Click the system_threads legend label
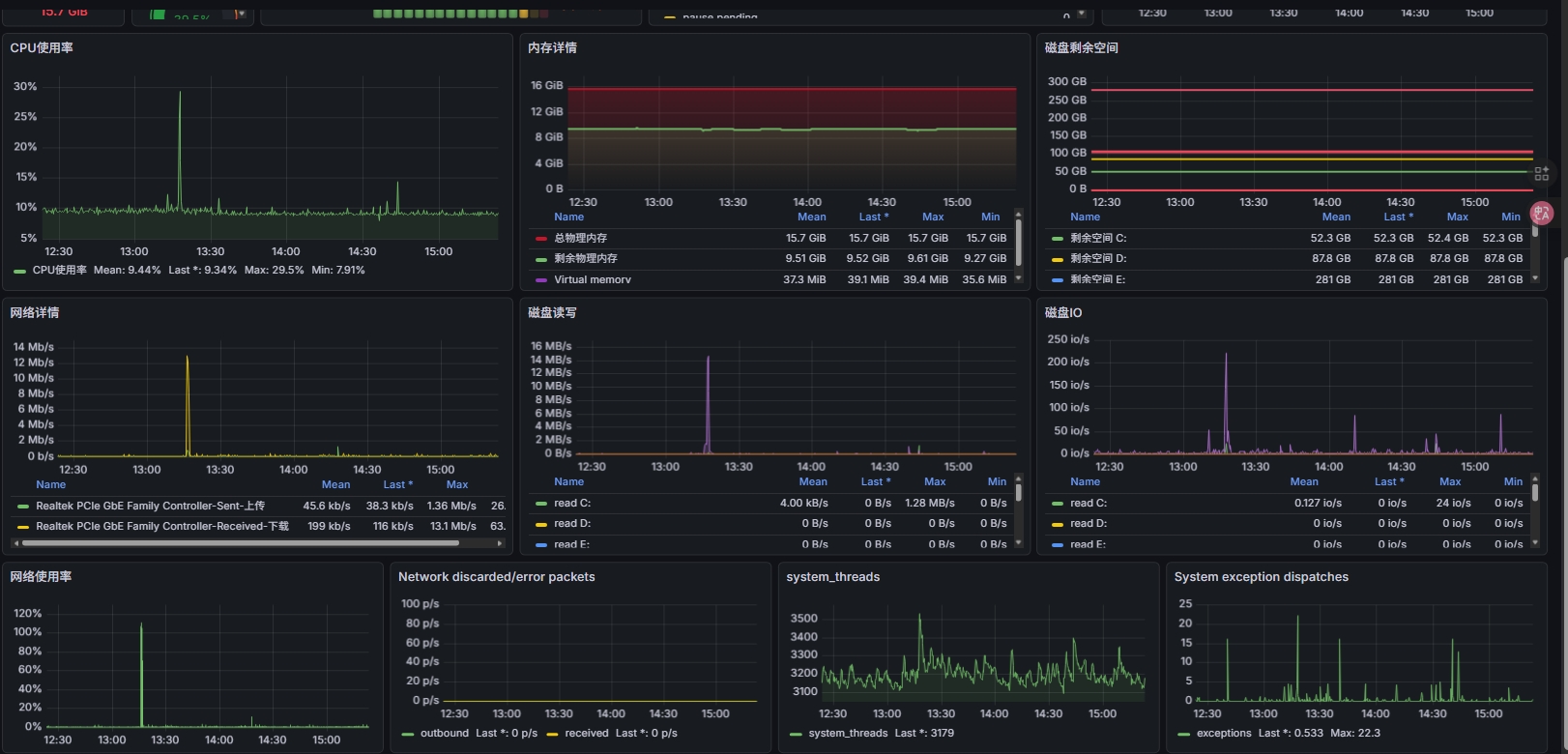 pyautogui.click(x=848, y=733)
